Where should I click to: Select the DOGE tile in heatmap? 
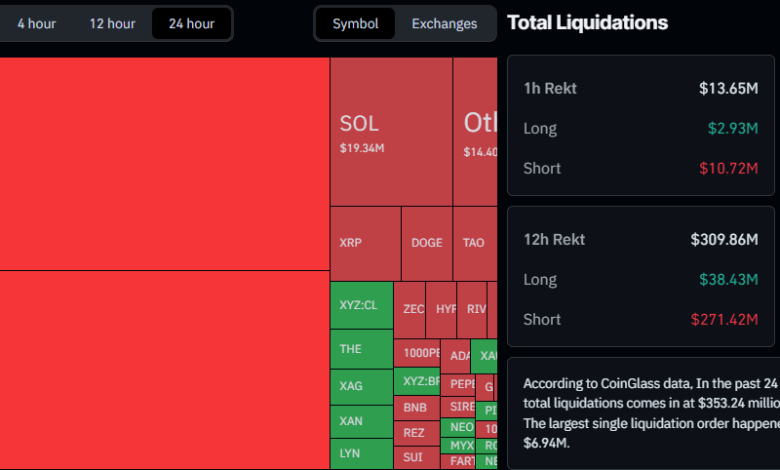[x=427, y=243]
